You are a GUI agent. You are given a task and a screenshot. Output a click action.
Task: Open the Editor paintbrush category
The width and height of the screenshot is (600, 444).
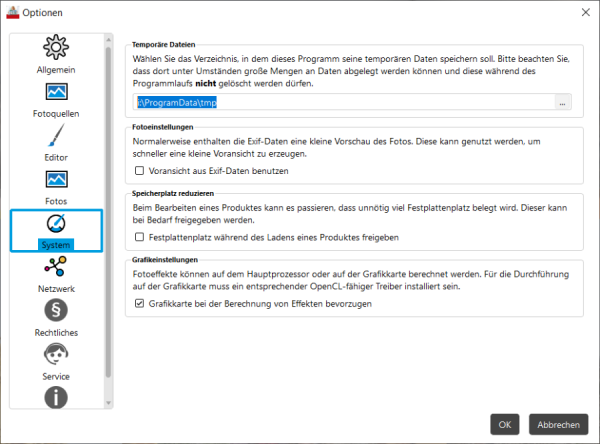(56, 135)
